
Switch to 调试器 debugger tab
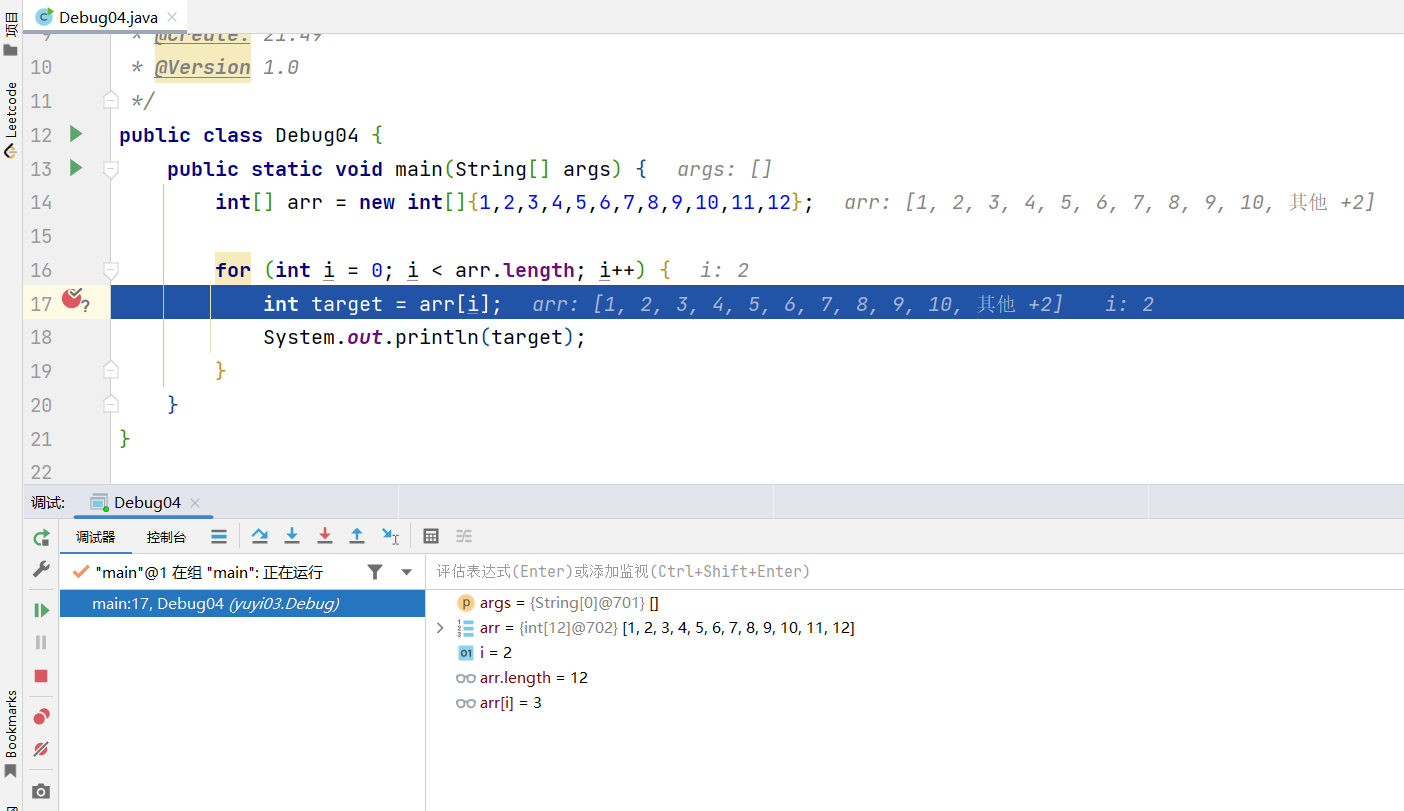pos(96,537)
